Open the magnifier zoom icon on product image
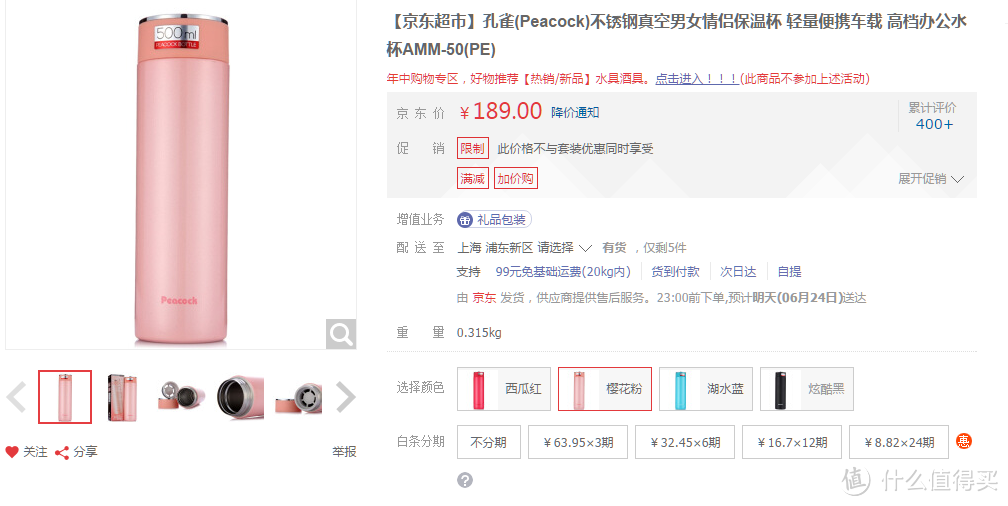This screenshot has width=1008, height=506. (341, 334)
